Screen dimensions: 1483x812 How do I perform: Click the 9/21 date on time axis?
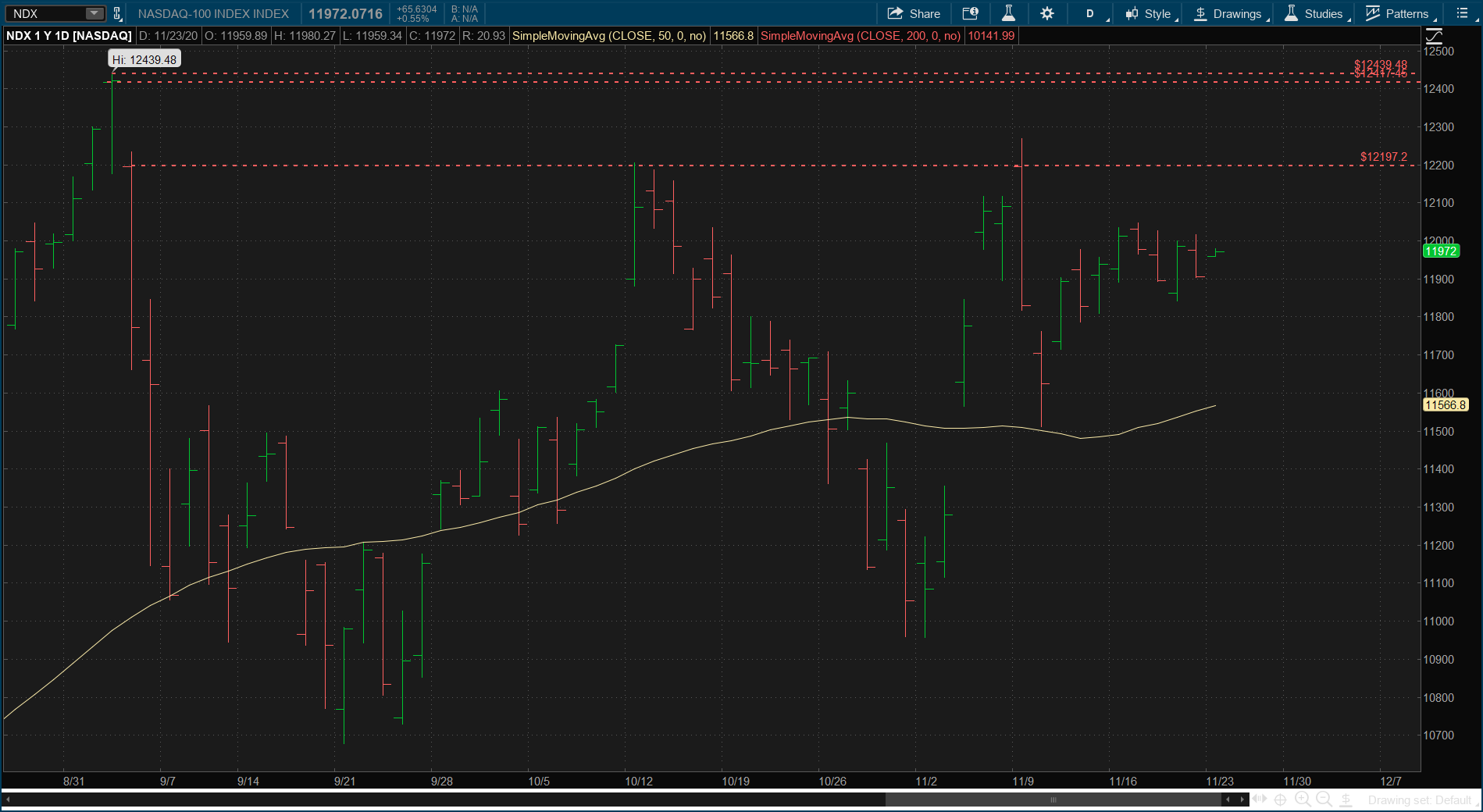(x=344, y=781)
